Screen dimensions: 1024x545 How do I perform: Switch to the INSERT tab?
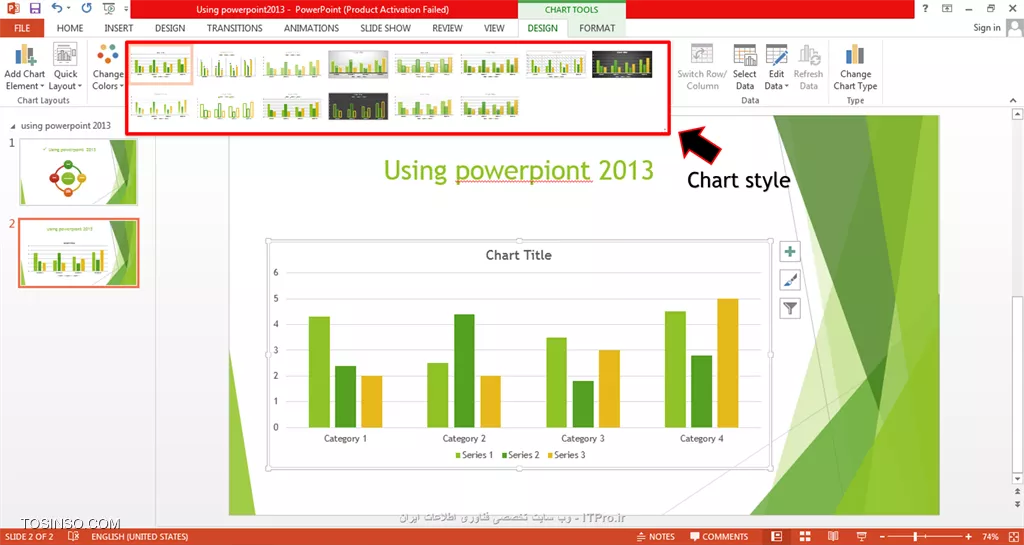pyautogui.click(x=119, y=28)
